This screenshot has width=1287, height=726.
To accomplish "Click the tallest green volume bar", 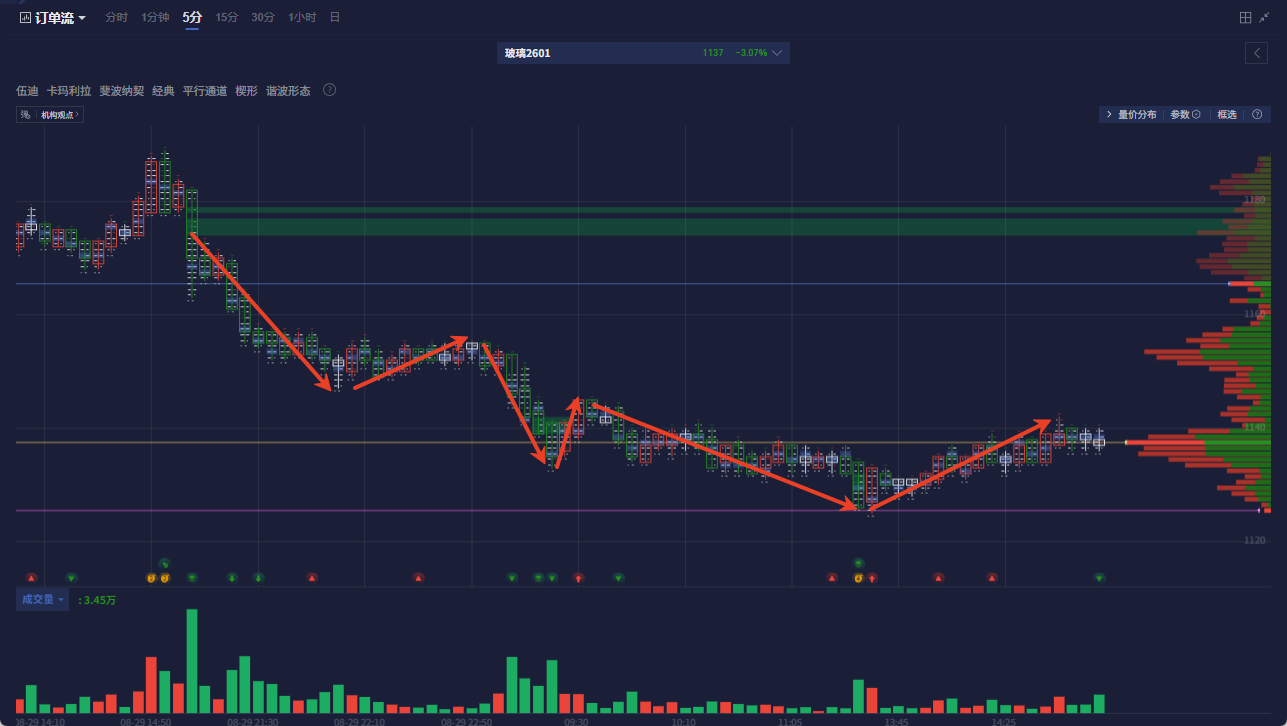I will (192, 661).
